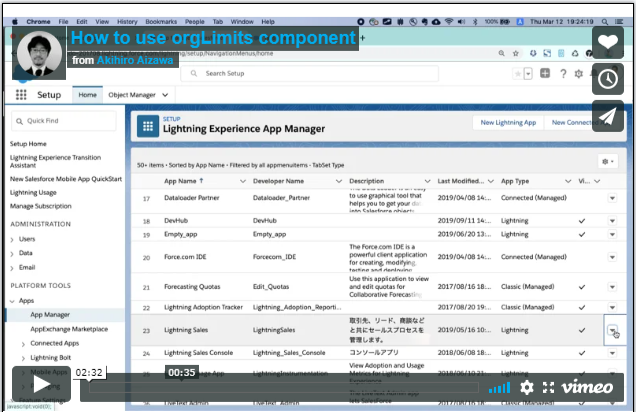Open App Type column menu chevron
The width and height of the screenshot is (636, 412).
568,181
